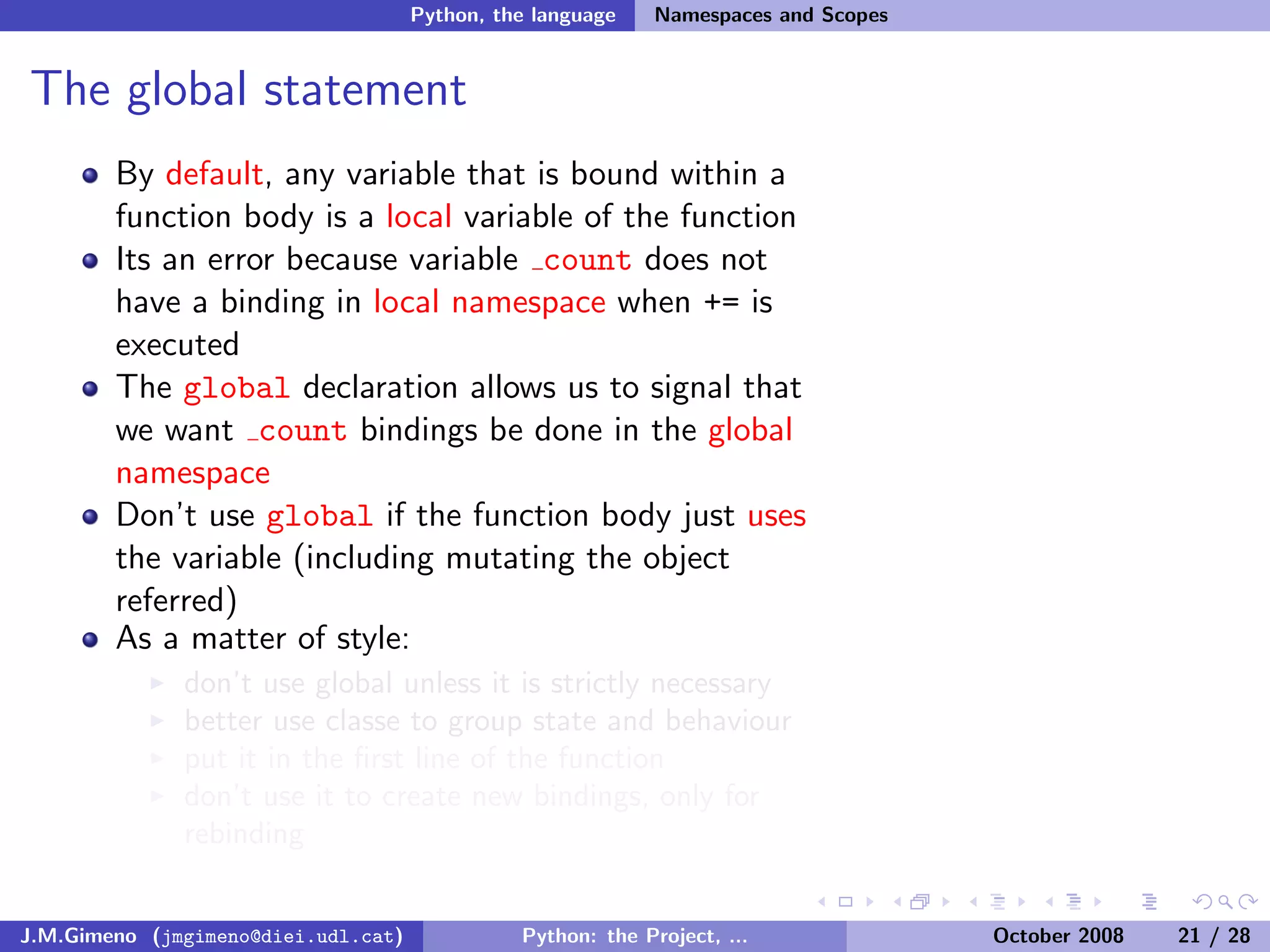Click faded 'better use classe to group' line
Image resolution: width=1270 pixels, height=952 pixels.
tap(487, 721)
